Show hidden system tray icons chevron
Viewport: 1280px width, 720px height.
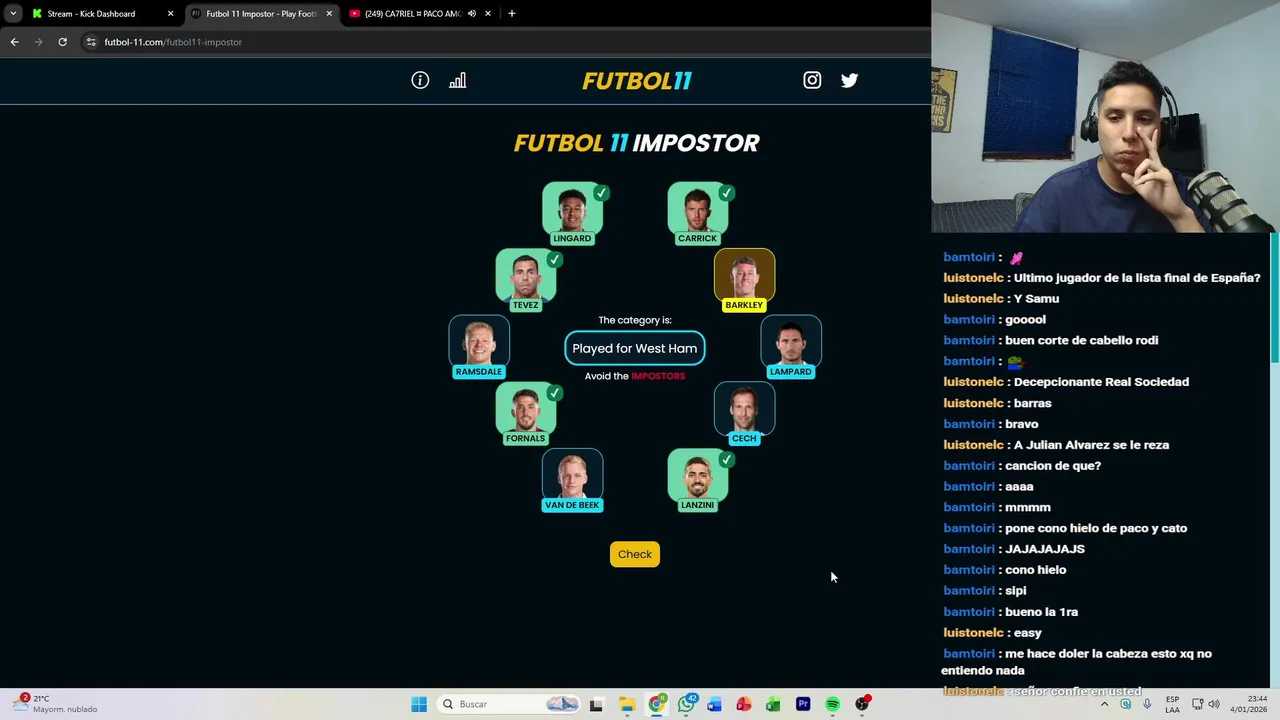1105,704
